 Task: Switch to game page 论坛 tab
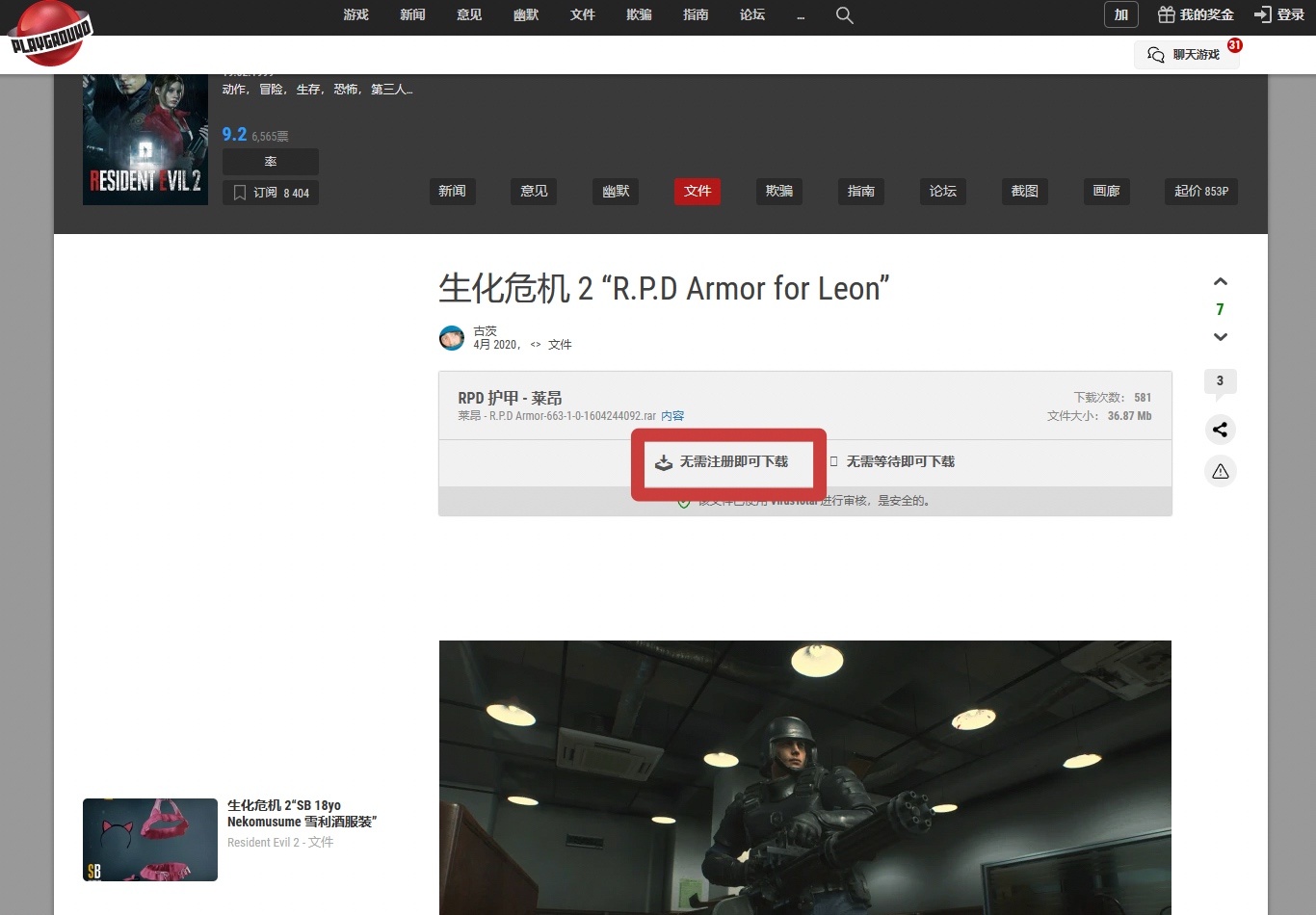pyautogui.click(x=943, y=191)
